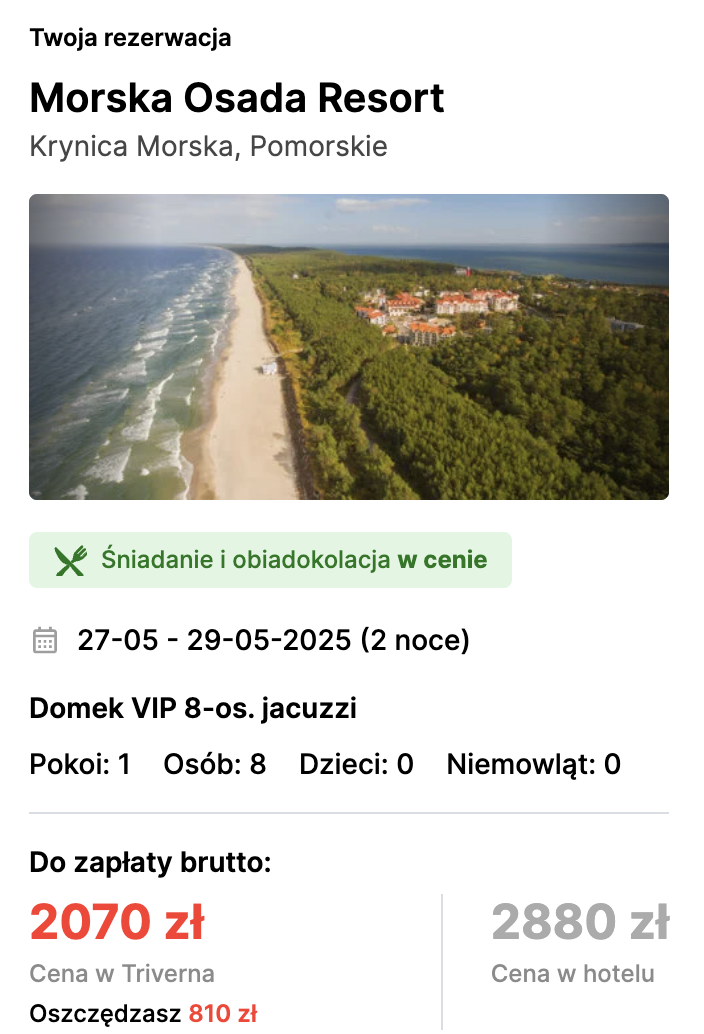704x1034 pixels.
Task: Click the calendar icon beside the dates
Action: point(45,640)
